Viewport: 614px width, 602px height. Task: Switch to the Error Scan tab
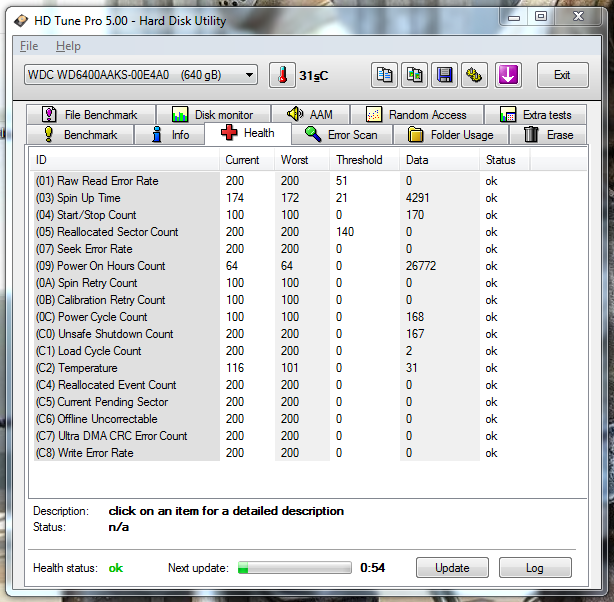[342, 135]
